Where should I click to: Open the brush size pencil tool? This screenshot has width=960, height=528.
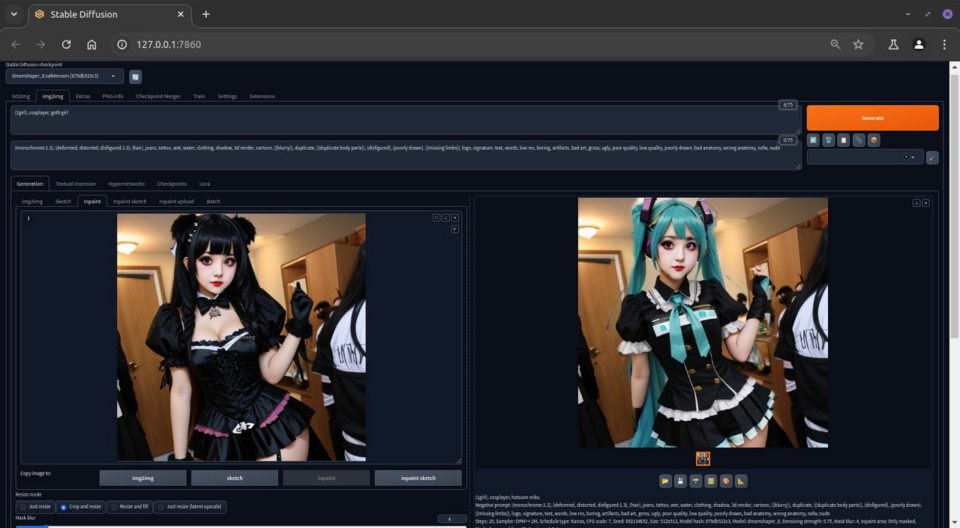455,229
